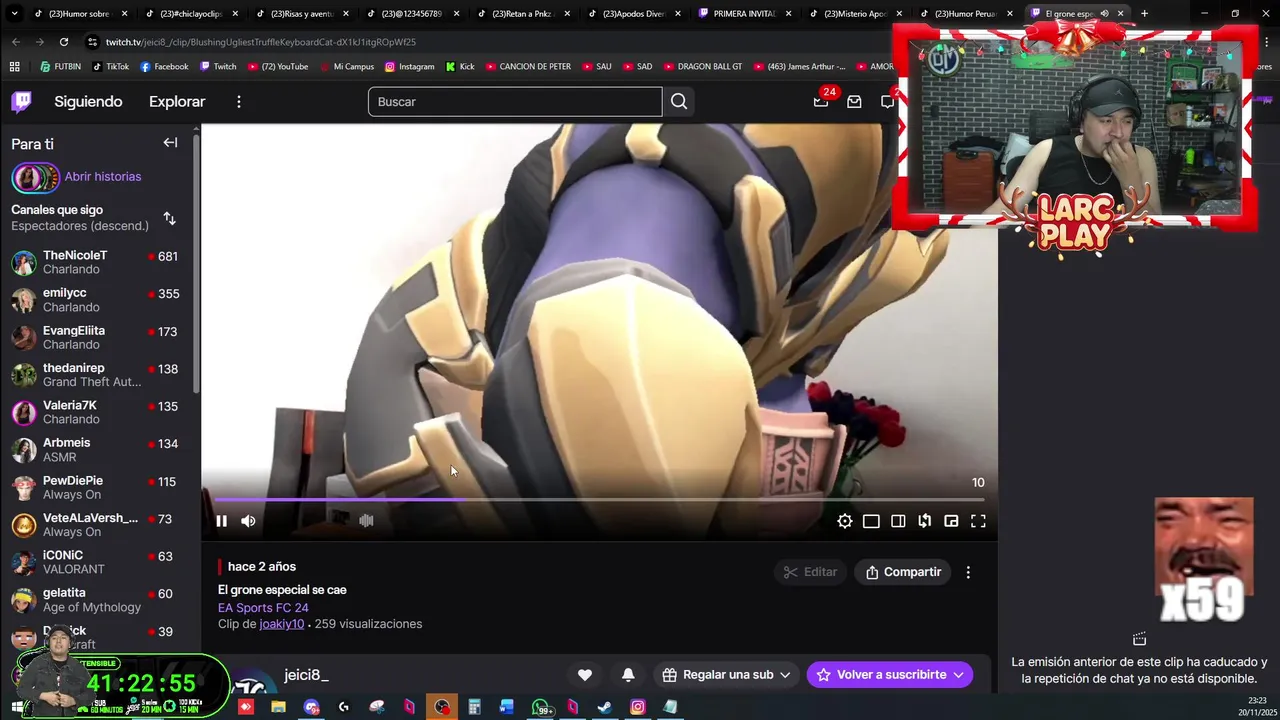Open PewDiePie channel in sidebar
Image resolution: width=1280 pixels, height=720 pixels.
pos(96,487)
